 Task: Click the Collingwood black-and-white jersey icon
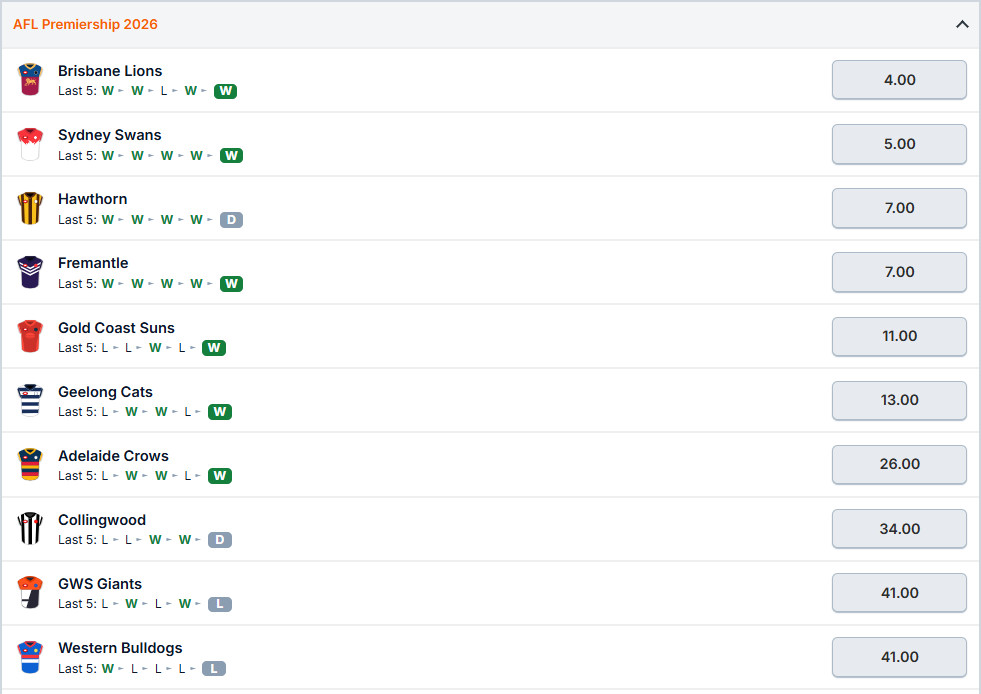pos(30,528)
